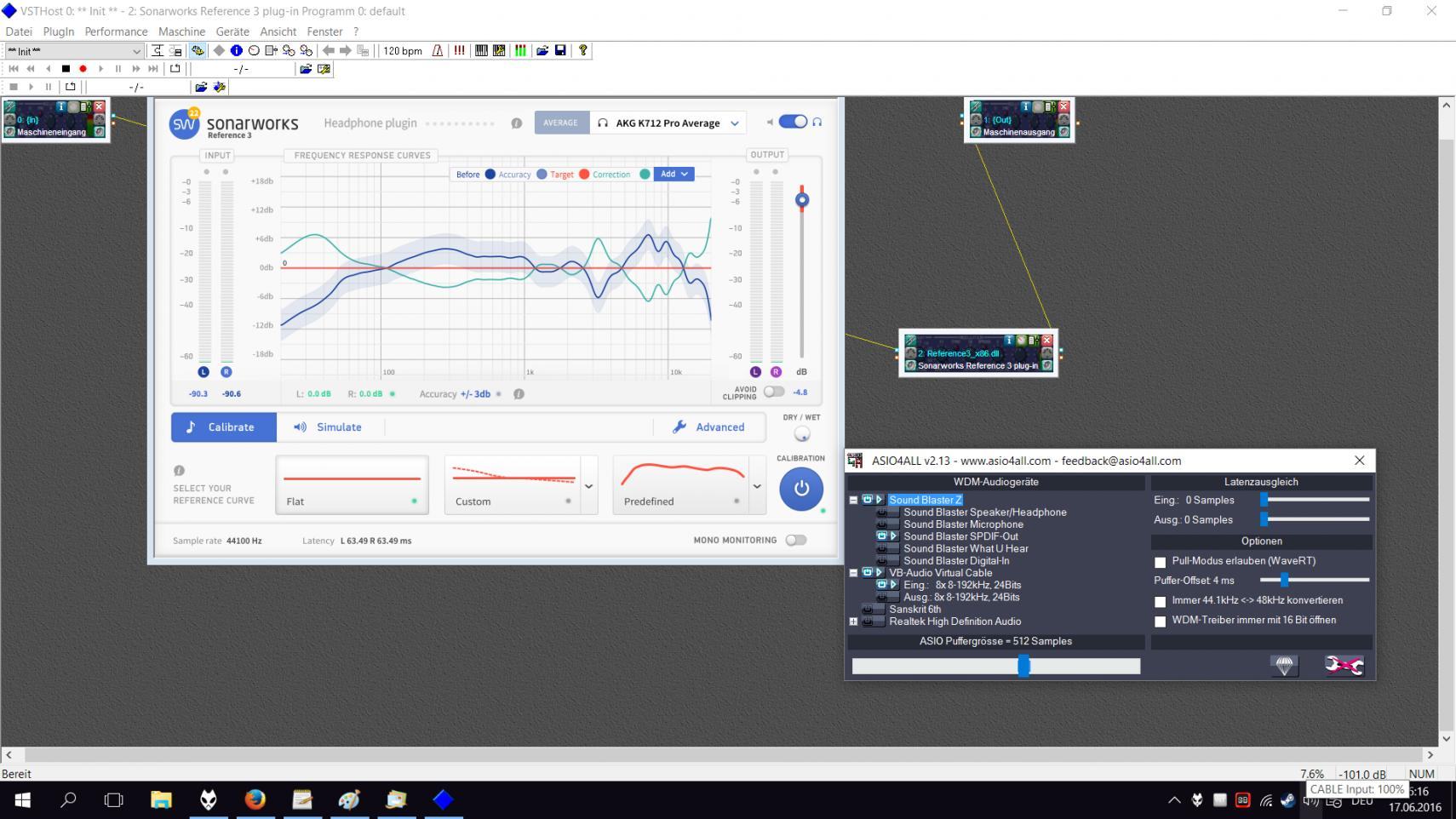Click the yellow question mark help icon
This screenshot has width=1456, height=819.
(583, 51)
